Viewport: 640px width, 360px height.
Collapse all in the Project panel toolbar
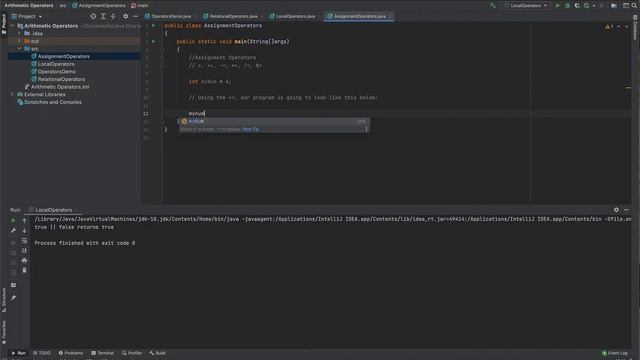coord(113,16)
